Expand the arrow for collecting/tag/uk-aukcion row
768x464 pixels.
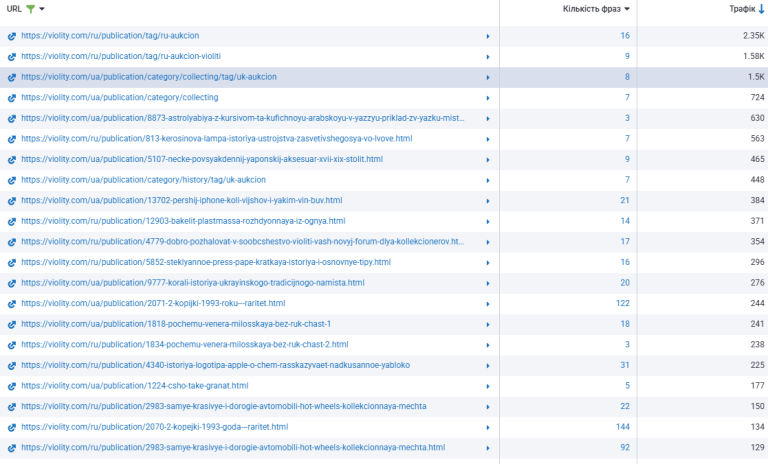(x=488, y=77)
